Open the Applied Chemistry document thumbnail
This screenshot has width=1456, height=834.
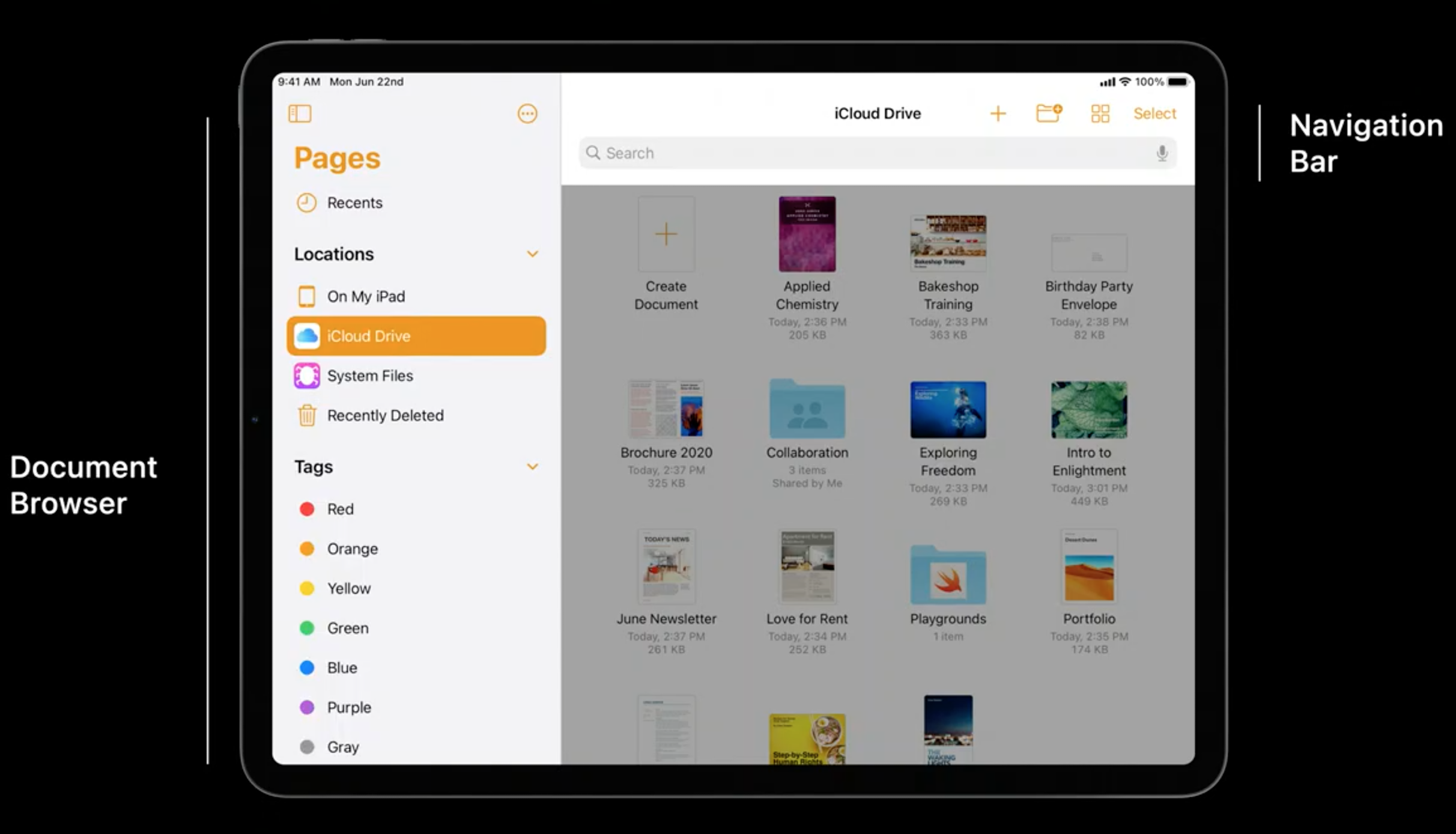tap(807, 234)
